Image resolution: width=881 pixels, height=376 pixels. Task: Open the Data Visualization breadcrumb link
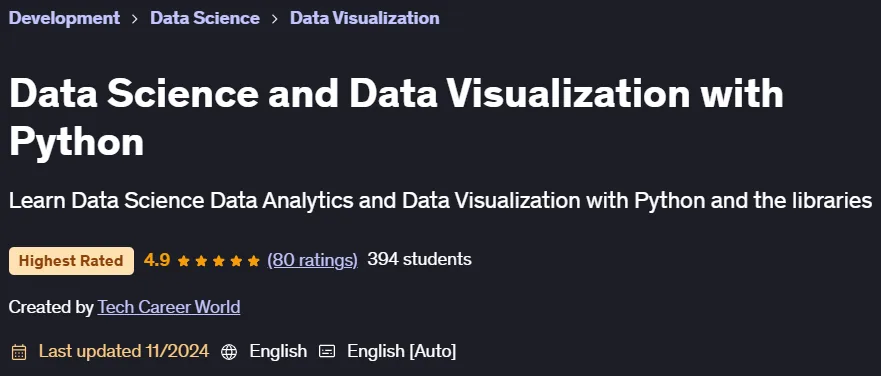(x=365, y=18)
